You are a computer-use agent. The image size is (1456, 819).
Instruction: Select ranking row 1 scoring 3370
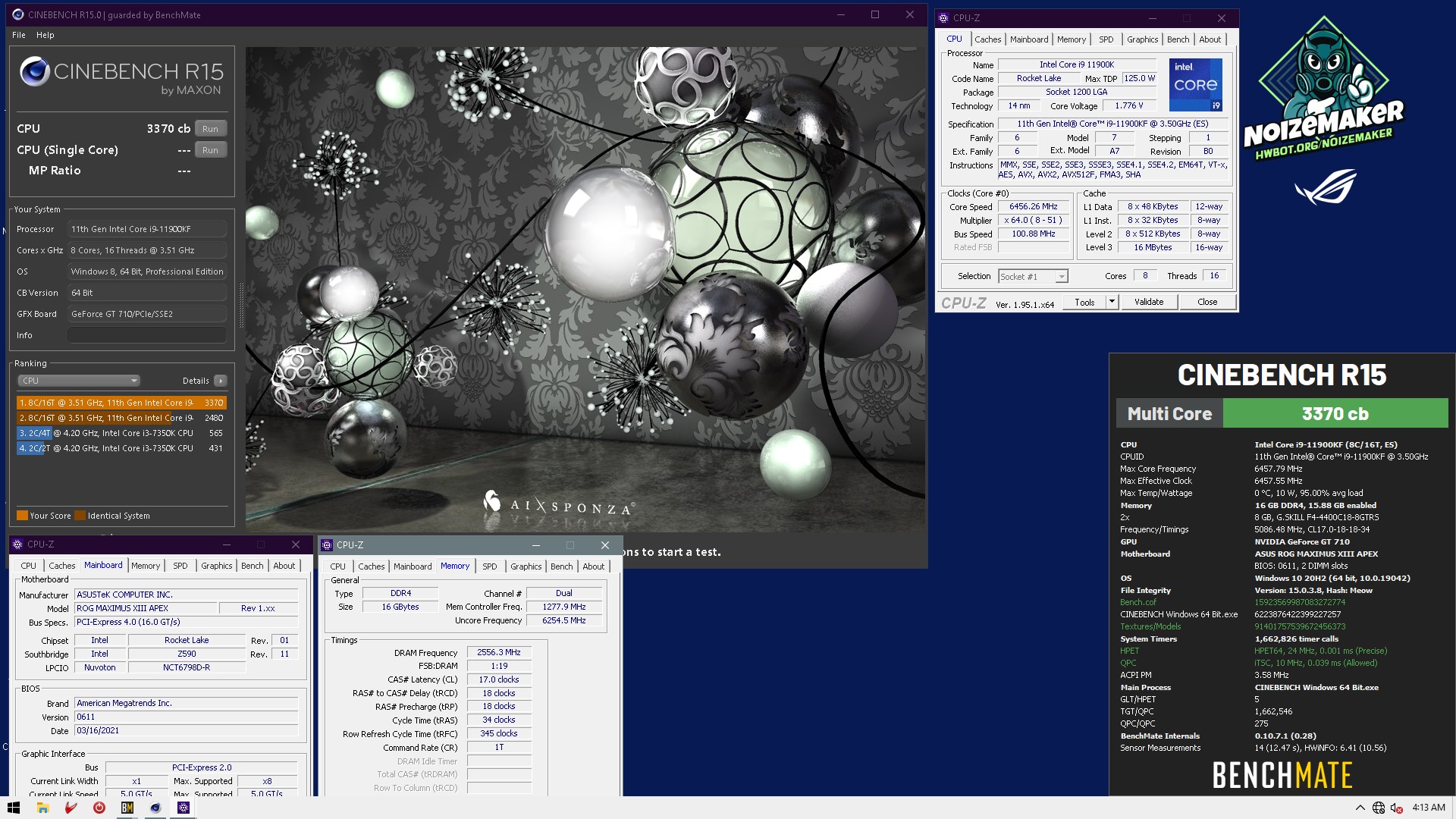[x=121, y=403]
